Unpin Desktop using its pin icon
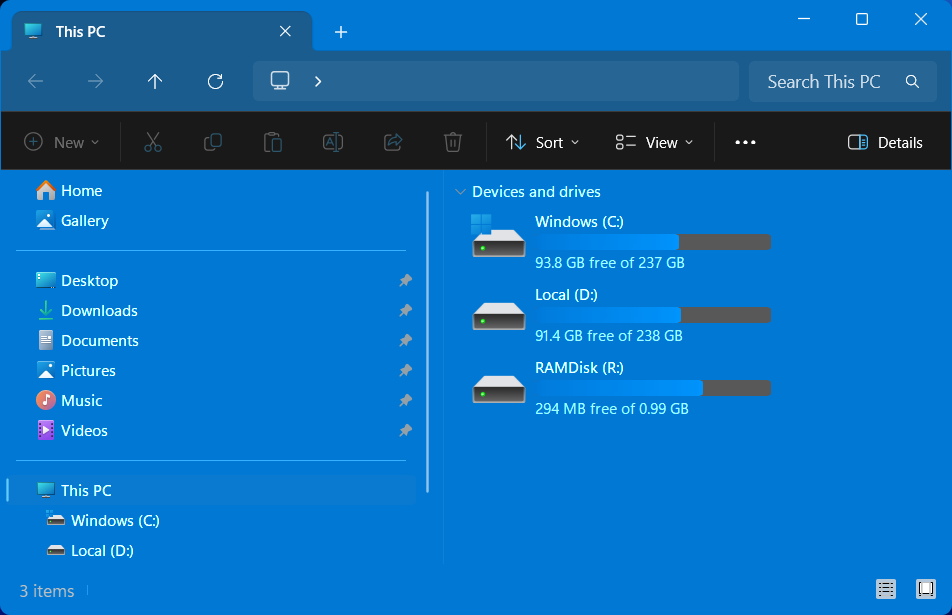 coord(406,280)
